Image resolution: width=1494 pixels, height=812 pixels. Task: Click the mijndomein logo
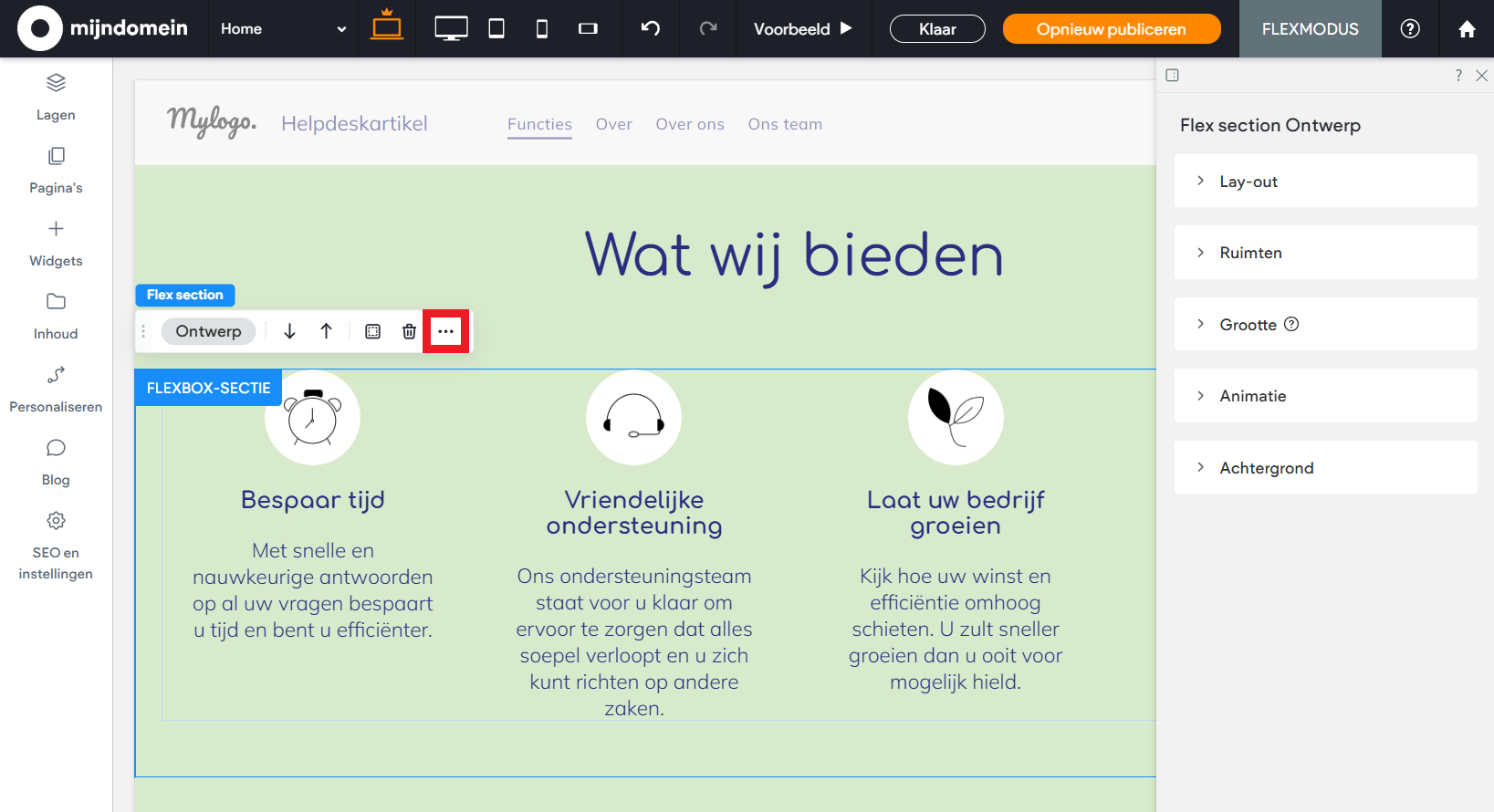click(x=102, y=28)
